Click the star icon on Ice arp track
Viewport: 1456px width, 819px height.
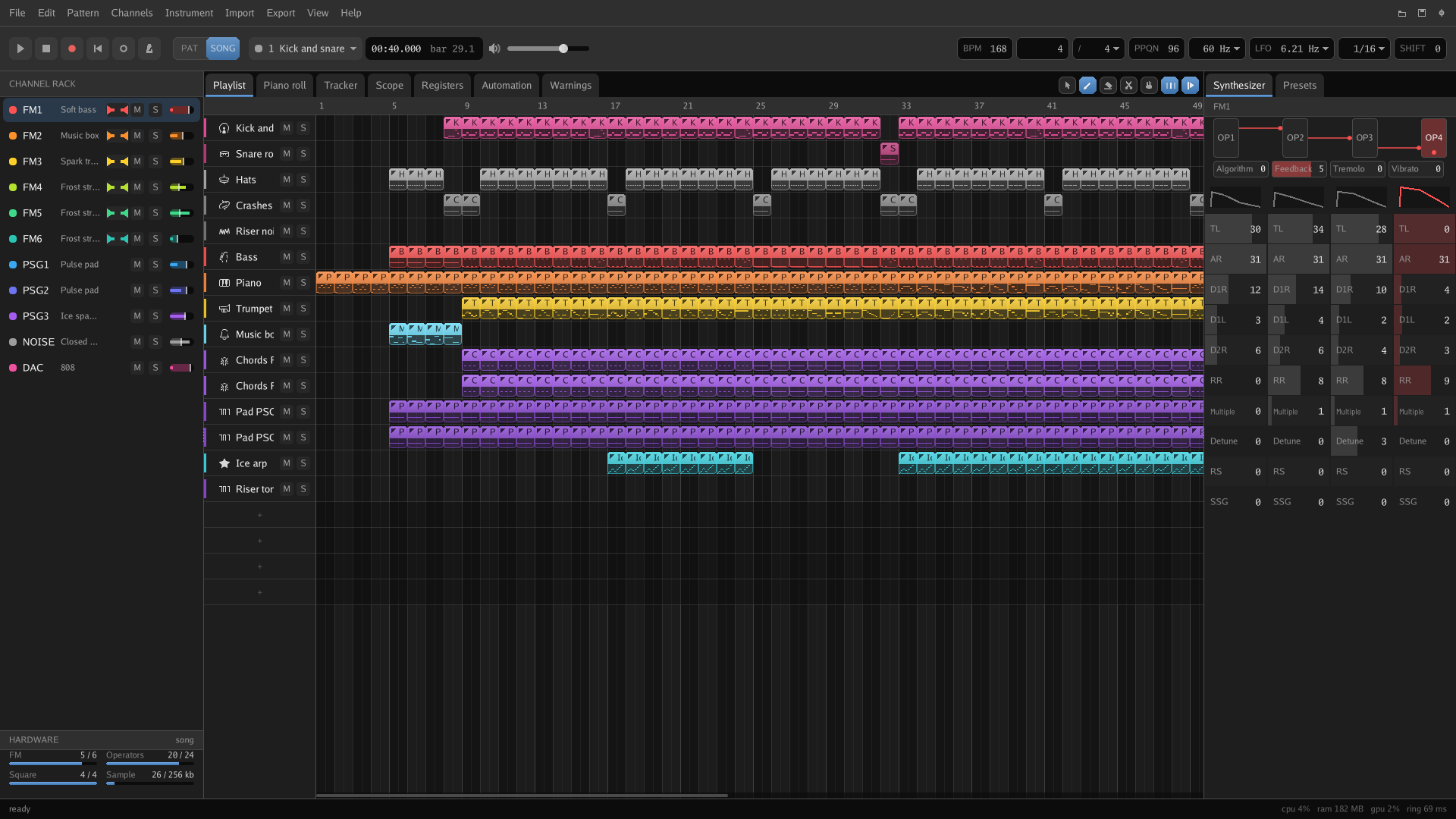(224, 463)
